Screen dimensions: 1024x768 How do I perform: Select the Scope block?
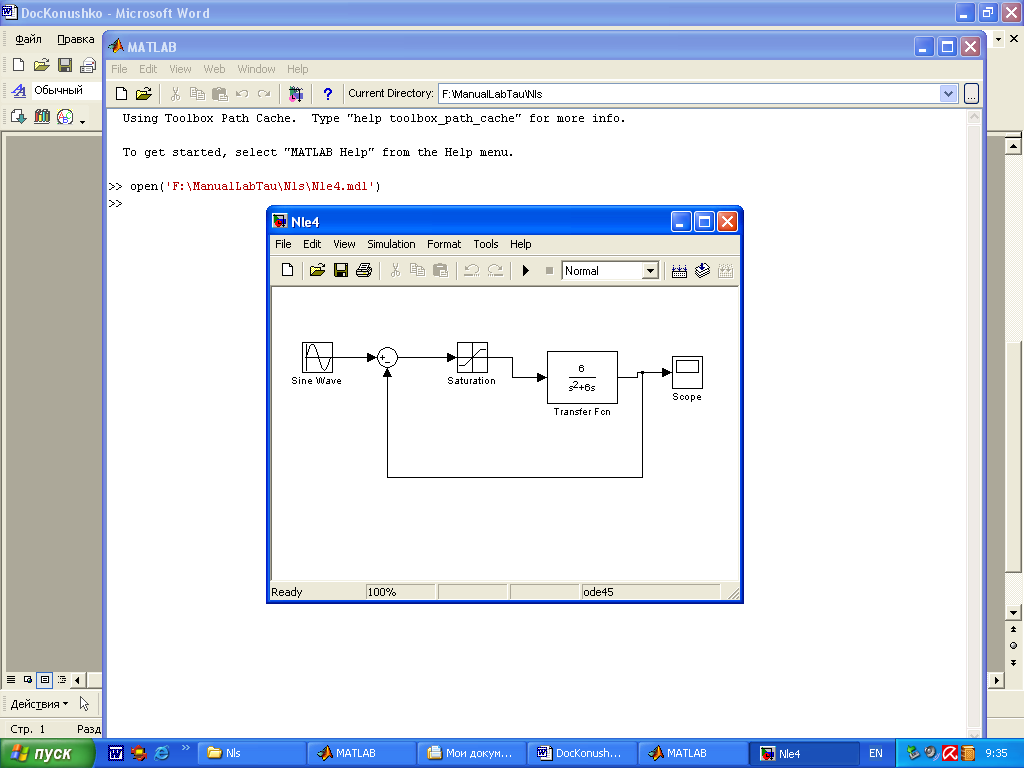point(687,372)
